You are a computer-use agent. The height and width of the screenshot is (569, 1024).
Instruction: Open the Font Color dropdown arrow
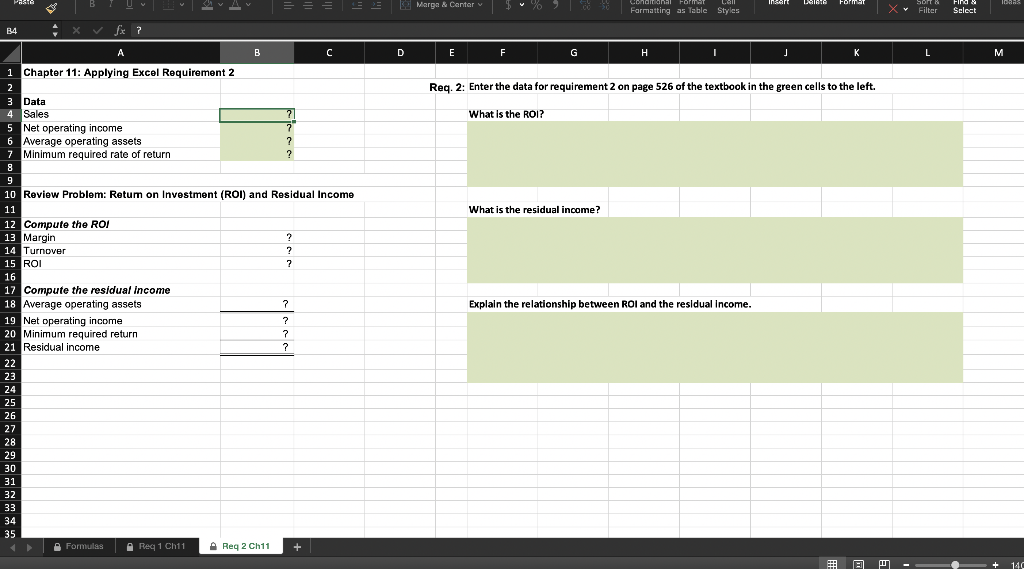point(248,5)
